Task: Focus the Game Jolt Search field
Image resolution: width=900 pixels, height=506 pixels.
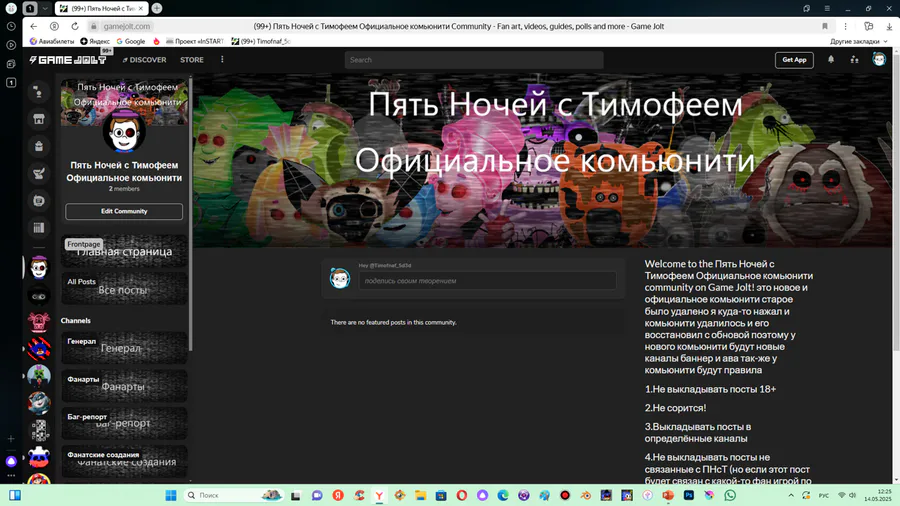Action: (474, 60)
